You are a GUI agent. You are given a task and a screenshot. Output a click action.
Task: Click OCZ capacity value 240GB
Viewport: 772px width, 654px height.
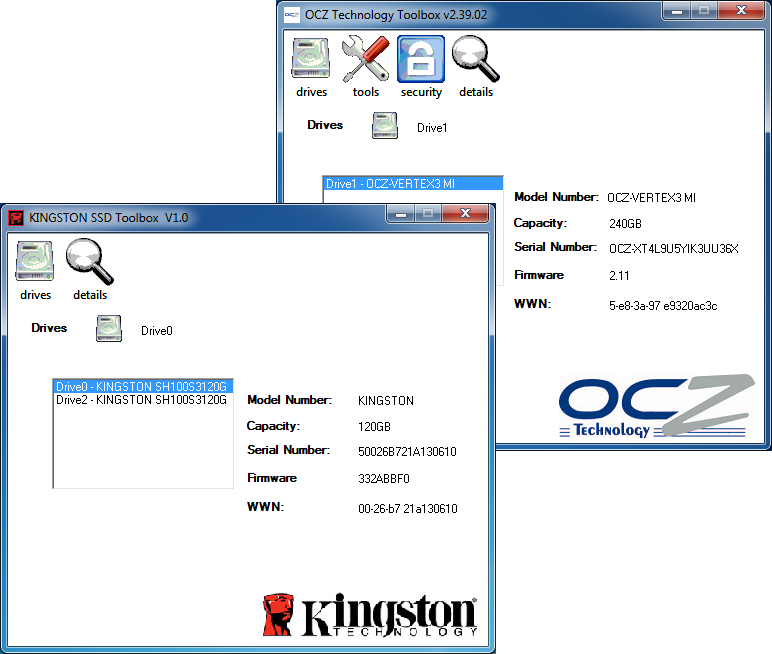625,224
